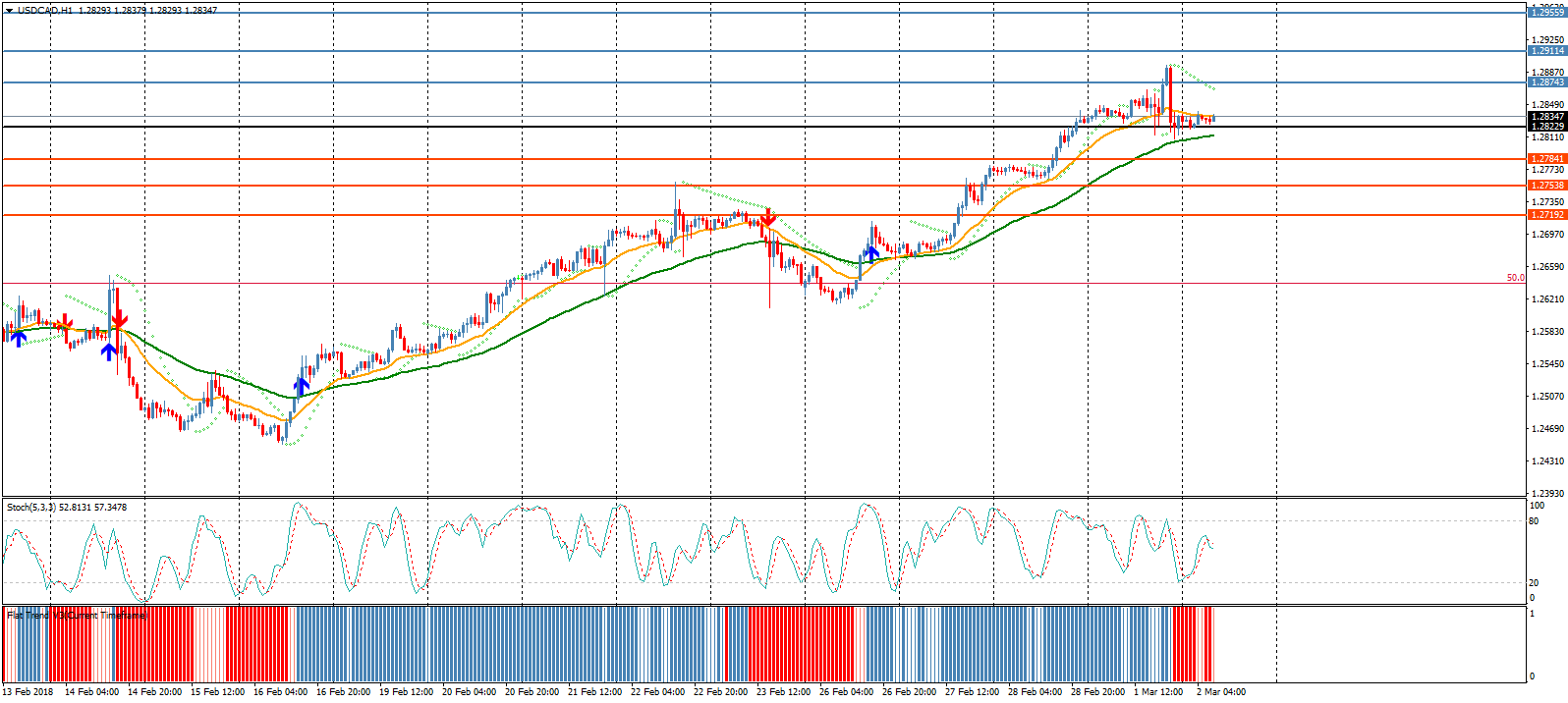Select the black 1.28229 price label

[1546, 127]
